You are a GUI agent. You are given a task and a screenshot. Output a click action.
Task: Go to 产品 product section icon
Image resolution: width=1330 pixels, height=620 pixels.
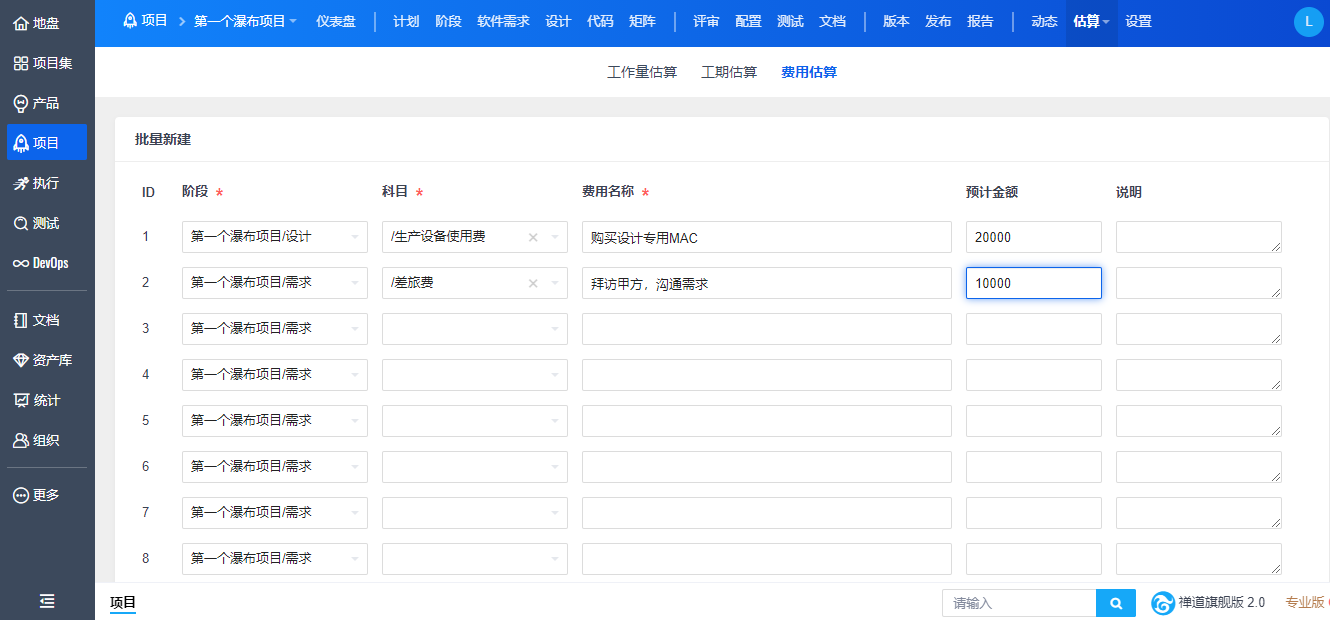click(21, 103)
